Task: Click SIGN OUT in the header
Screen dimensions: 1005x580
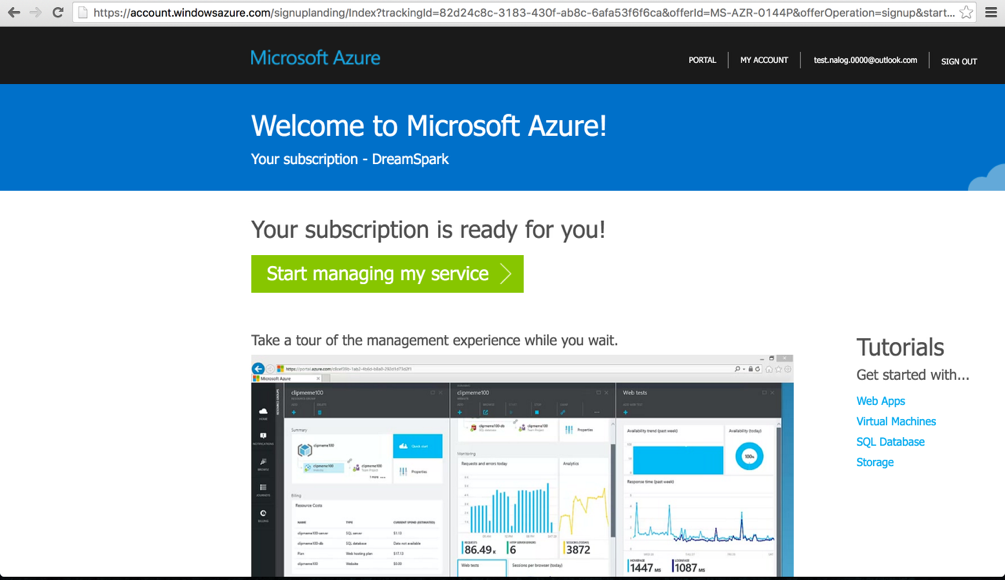Action: (958, 61)
